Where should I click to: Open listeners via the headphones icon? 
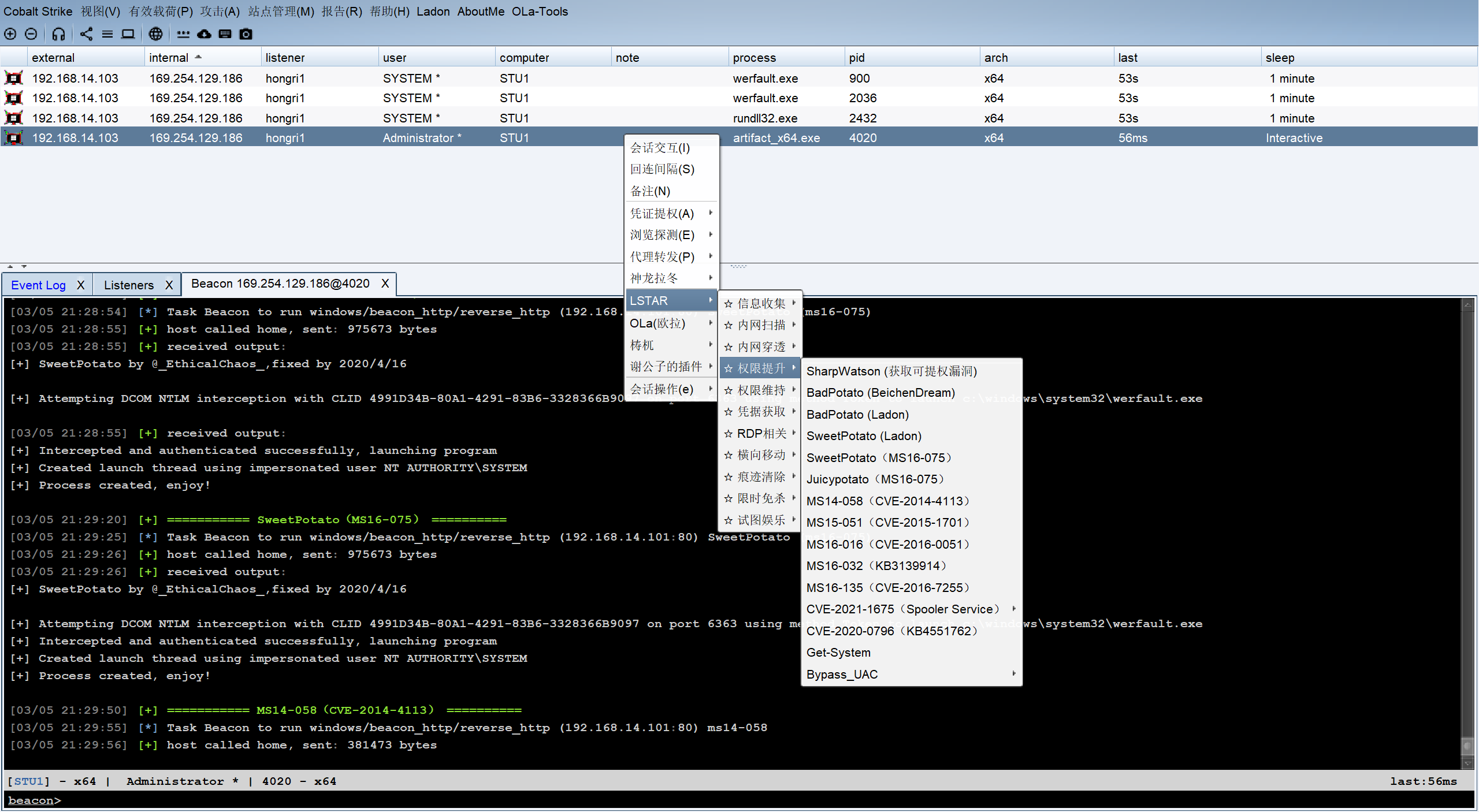tap(58, 34)
